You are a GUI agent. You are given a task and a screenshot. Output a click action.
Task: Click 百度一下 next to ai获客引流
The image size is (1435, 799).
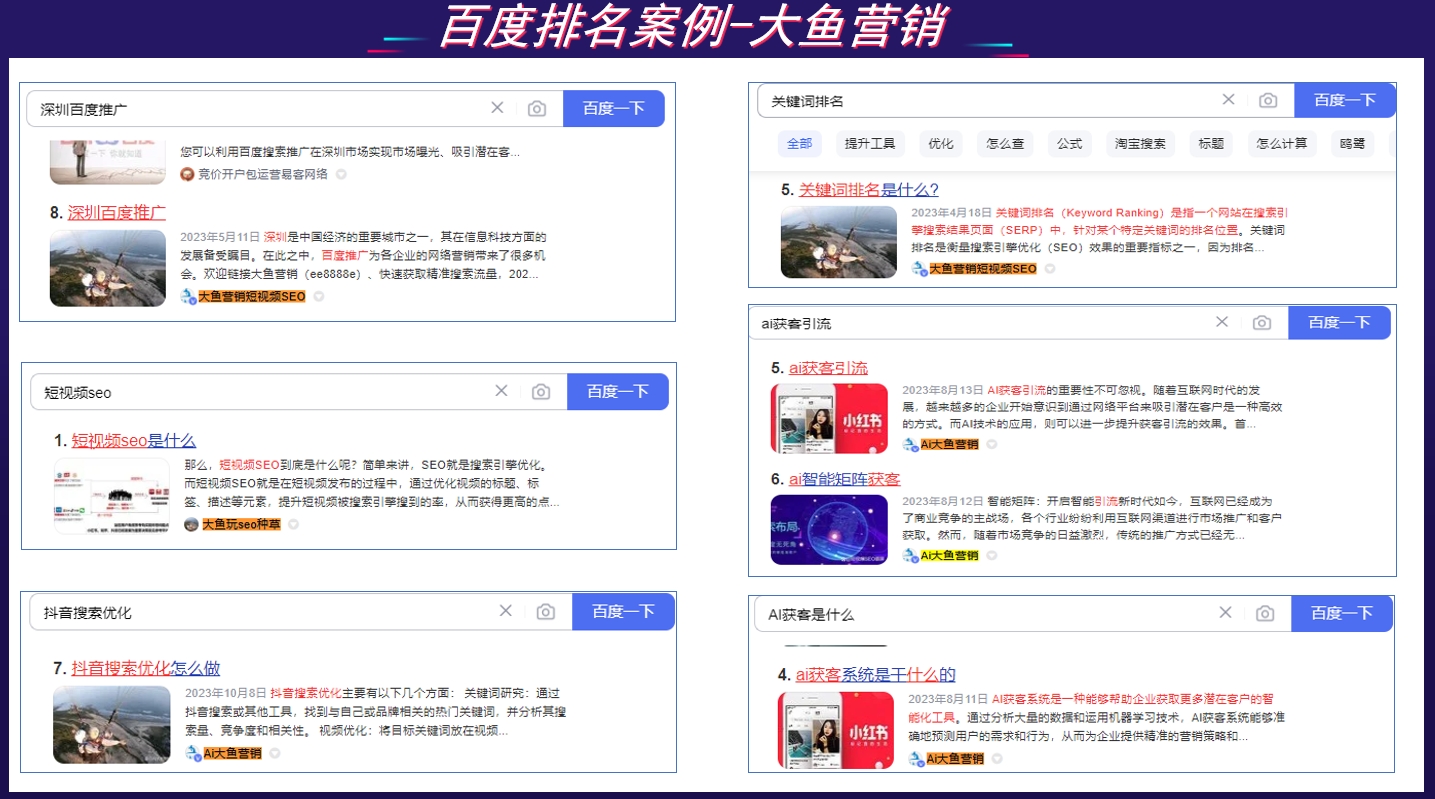point(1339,322)
